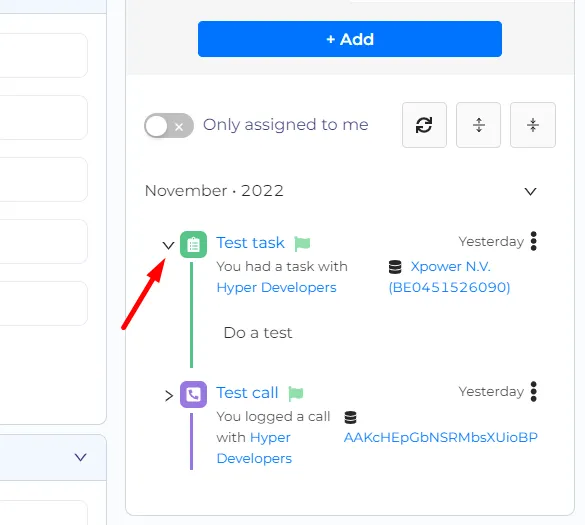Toggle the Only assigned to me switch
This screenshot has height=525, width=585.
(169, 126)
